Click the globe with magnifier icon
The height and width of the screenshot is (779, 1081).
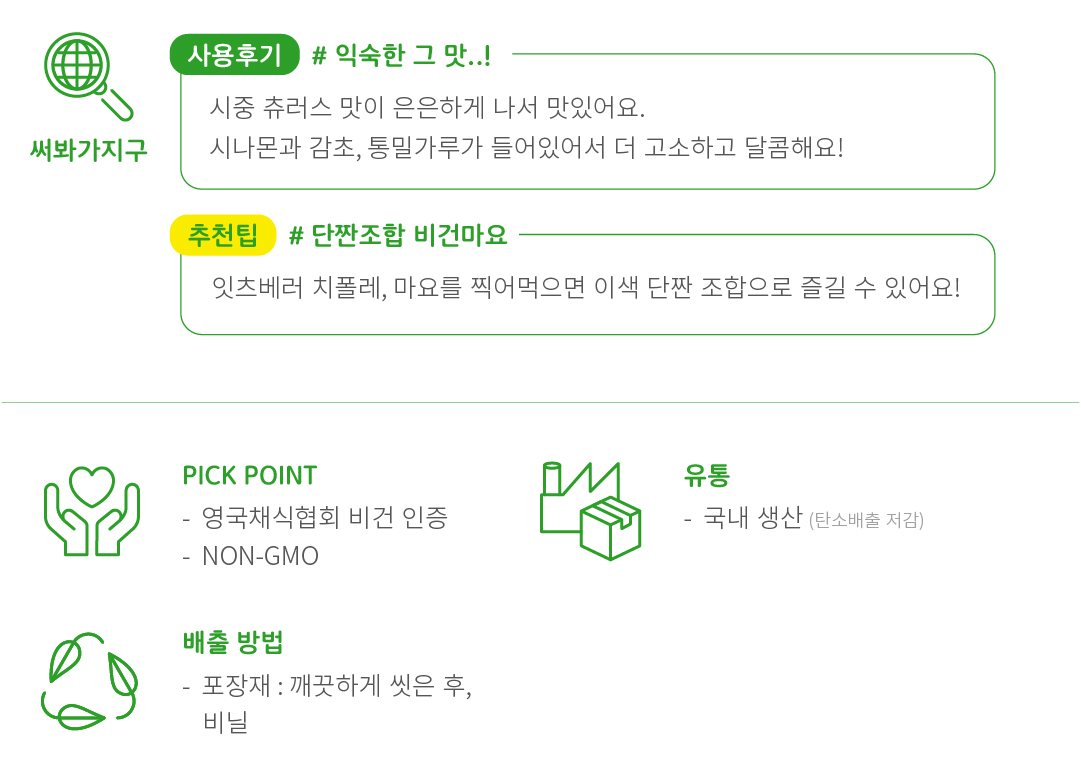(x=88, y=76)
